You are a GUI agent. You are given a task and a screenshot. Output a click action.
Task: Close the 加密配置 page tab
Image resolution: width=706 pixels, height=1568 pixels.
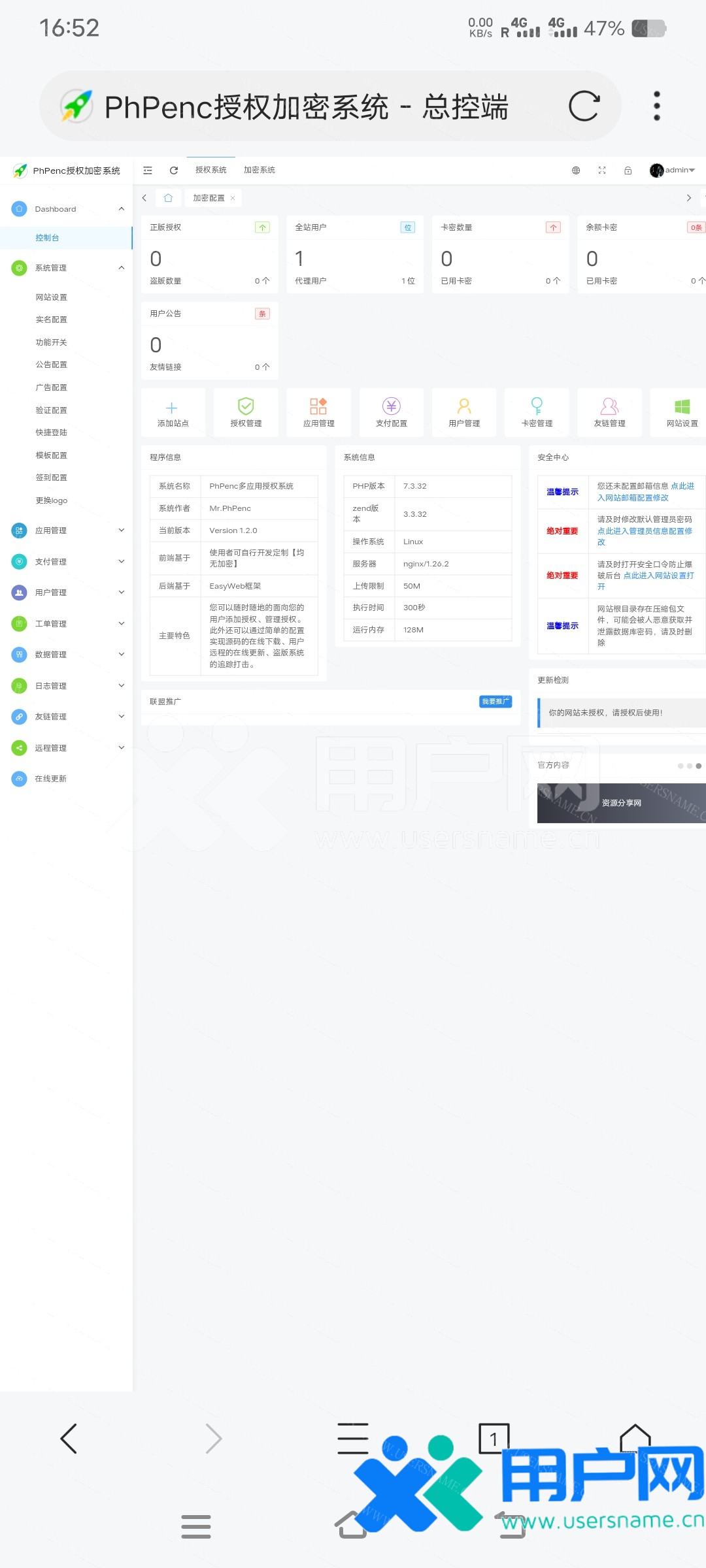click(233, 198)
